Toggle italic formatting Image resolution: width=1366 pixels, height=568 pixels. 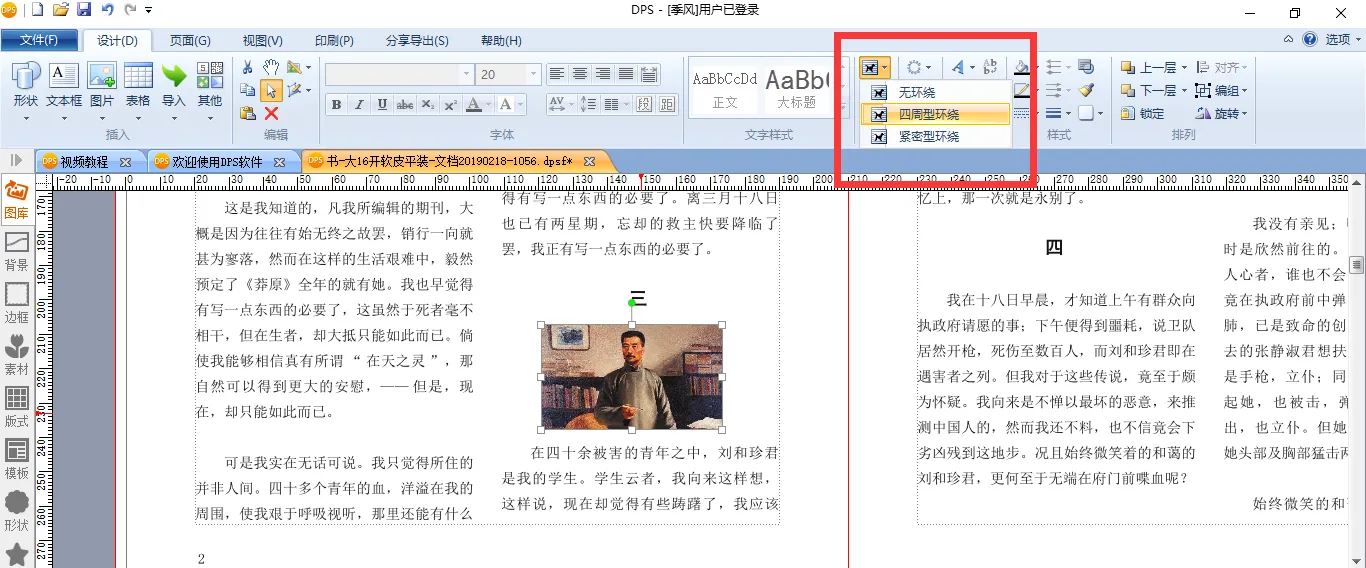[x=359, y=105]
